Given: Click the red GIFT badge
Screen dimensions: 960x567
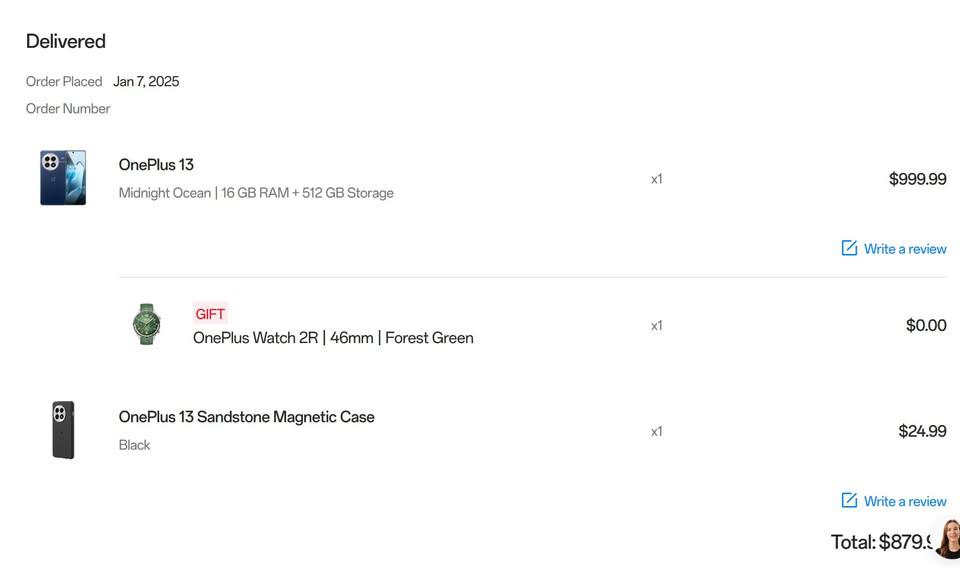Looking at the screenshot, I should (210, 314).
